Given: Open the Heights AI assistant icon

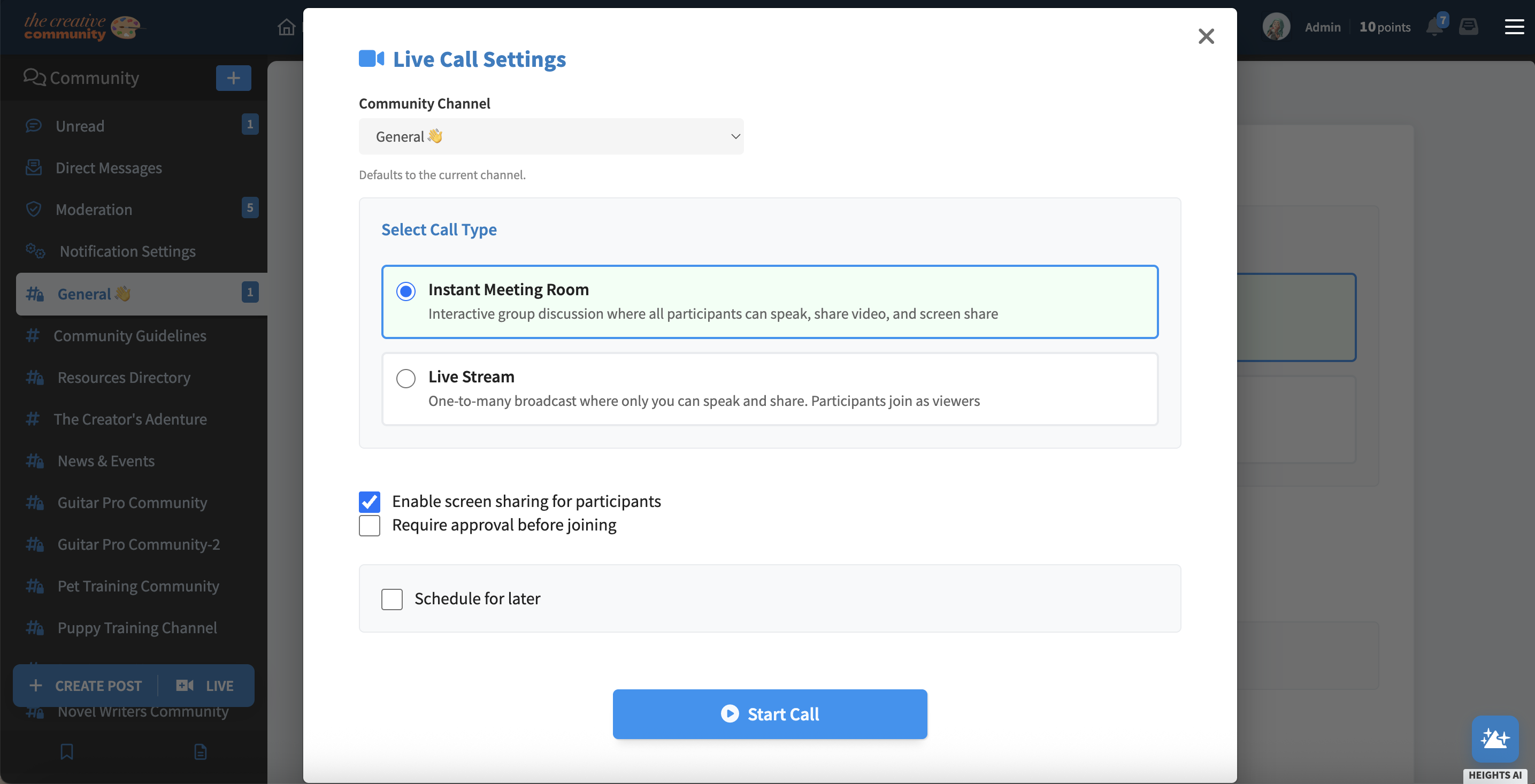Looking at the screenshot, I should pos(1494,738).
